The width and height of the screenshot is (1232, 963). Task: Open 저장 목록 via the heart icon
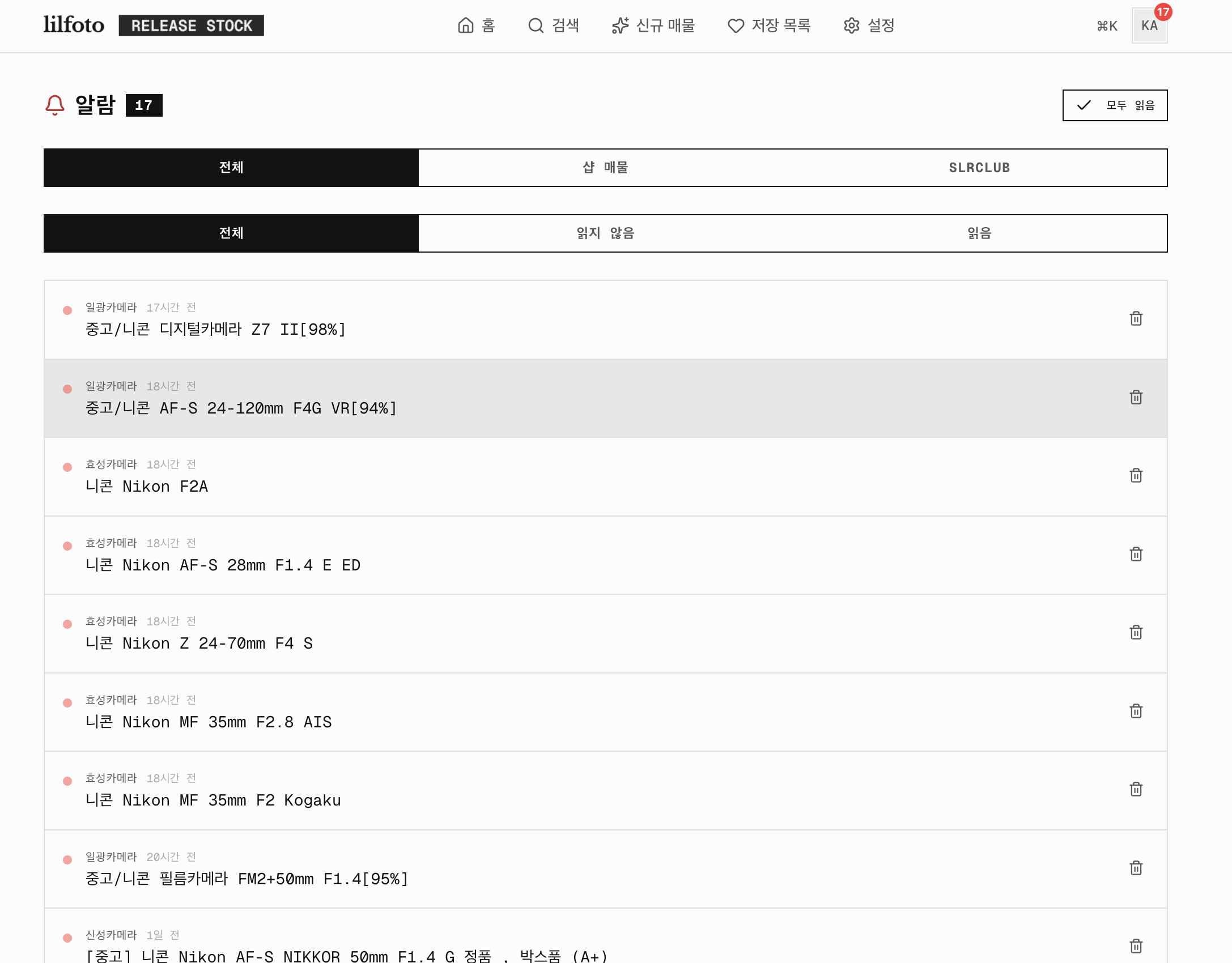click(736, 25)
